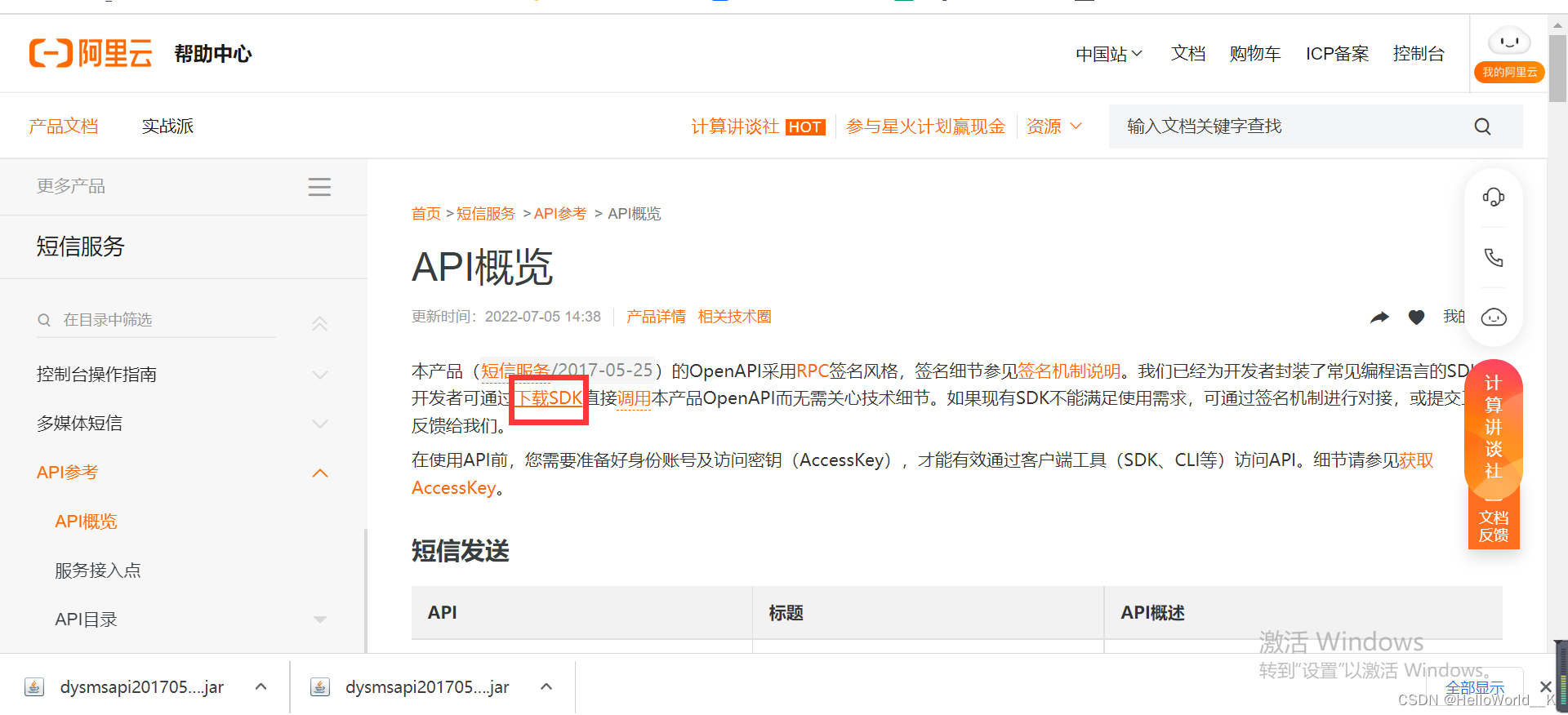Open the 相关技术圈 link
The width and height of the screenshot is (1568, 715).
click(734, 317)
